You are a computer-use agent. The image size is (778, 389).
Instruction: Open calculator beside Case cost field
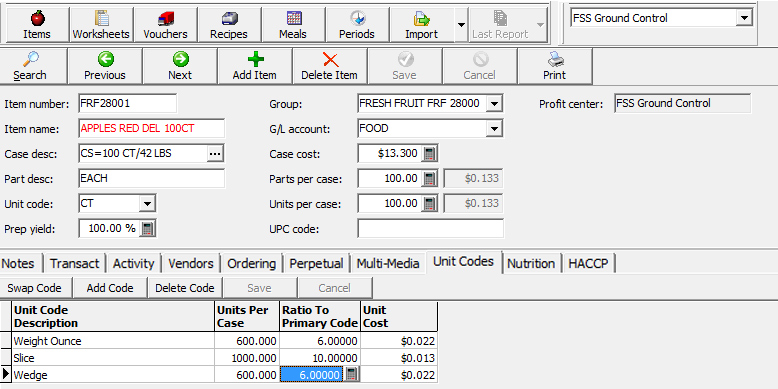point(430,154)
